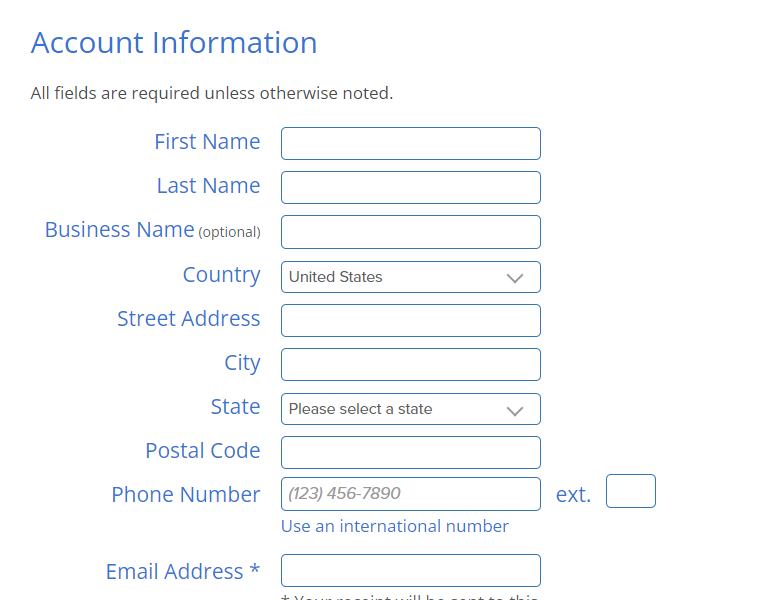Click the Email Address input field
770x600 pixels.
tap(411, 571)
